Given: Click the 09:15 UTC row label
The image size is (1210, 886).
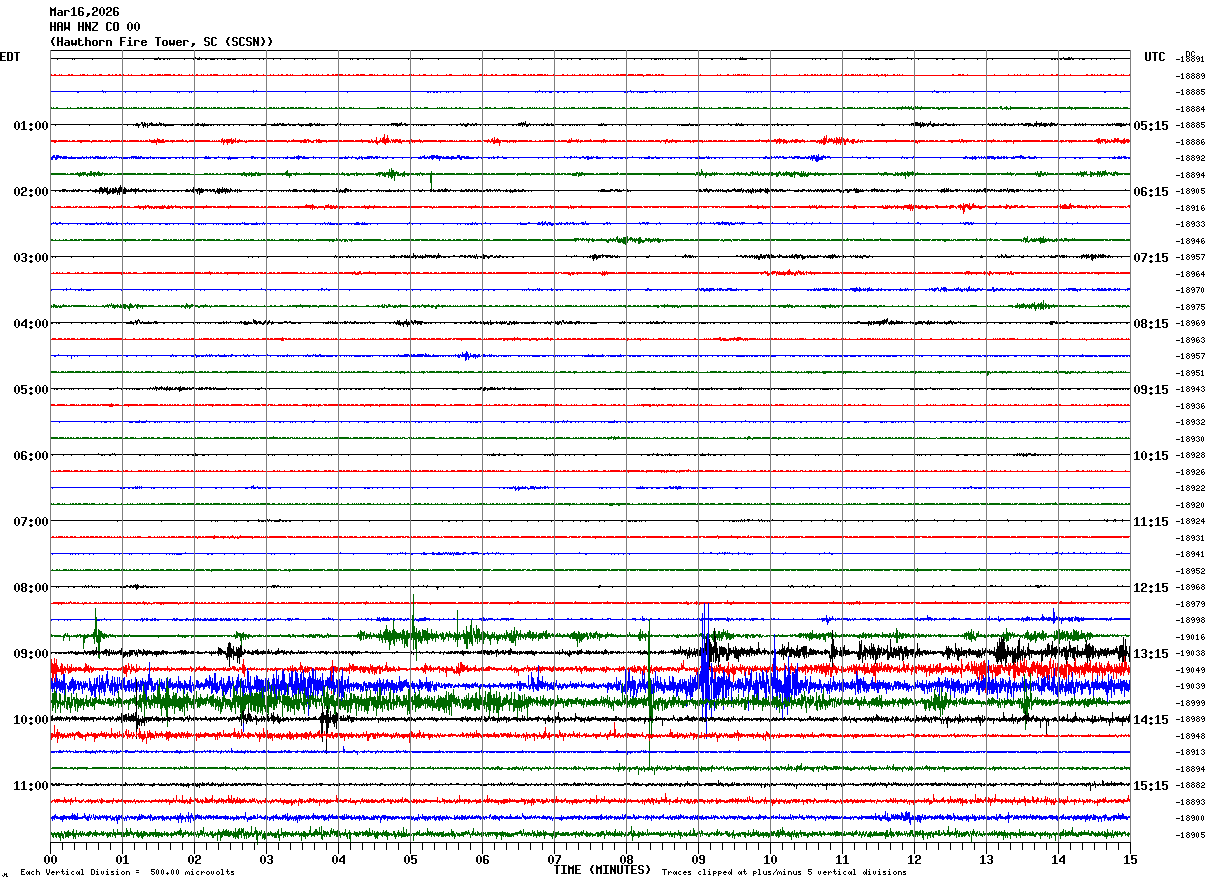Looking at the screenshot, I should pyautogui.click(x=1151, y=390).
